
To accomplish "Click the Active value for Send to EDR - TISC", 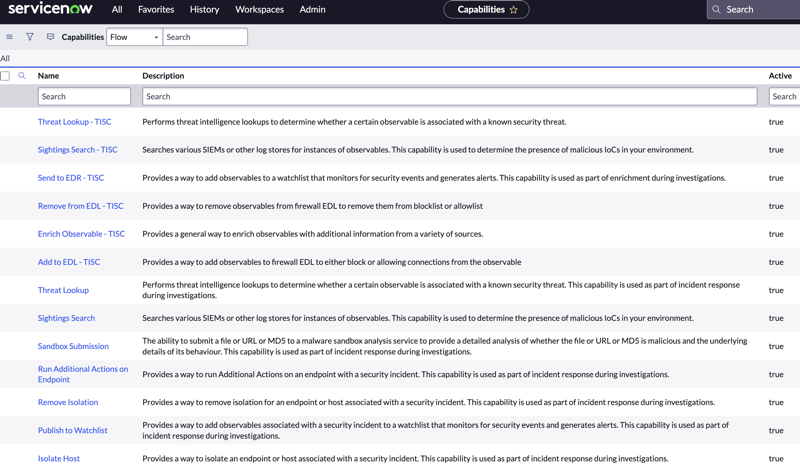I will 776,178.
